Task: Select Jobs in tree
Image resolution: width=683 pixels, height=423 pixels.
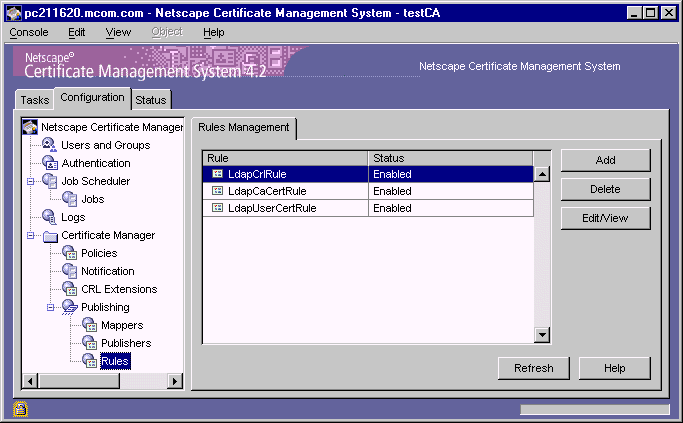Action: point(93,199)
